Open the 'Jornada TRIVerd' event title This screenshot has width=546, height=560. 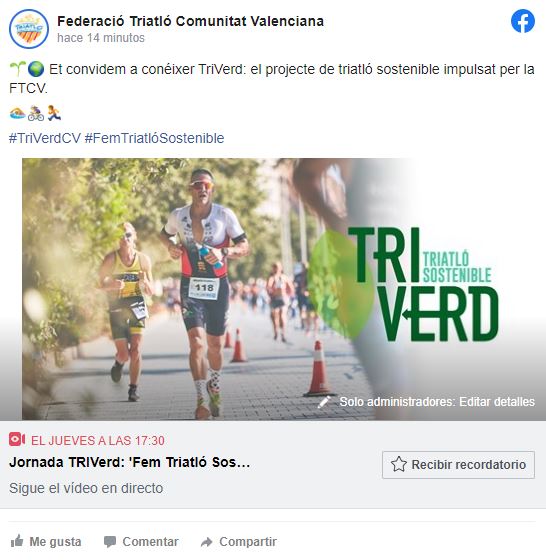point(130,462)
